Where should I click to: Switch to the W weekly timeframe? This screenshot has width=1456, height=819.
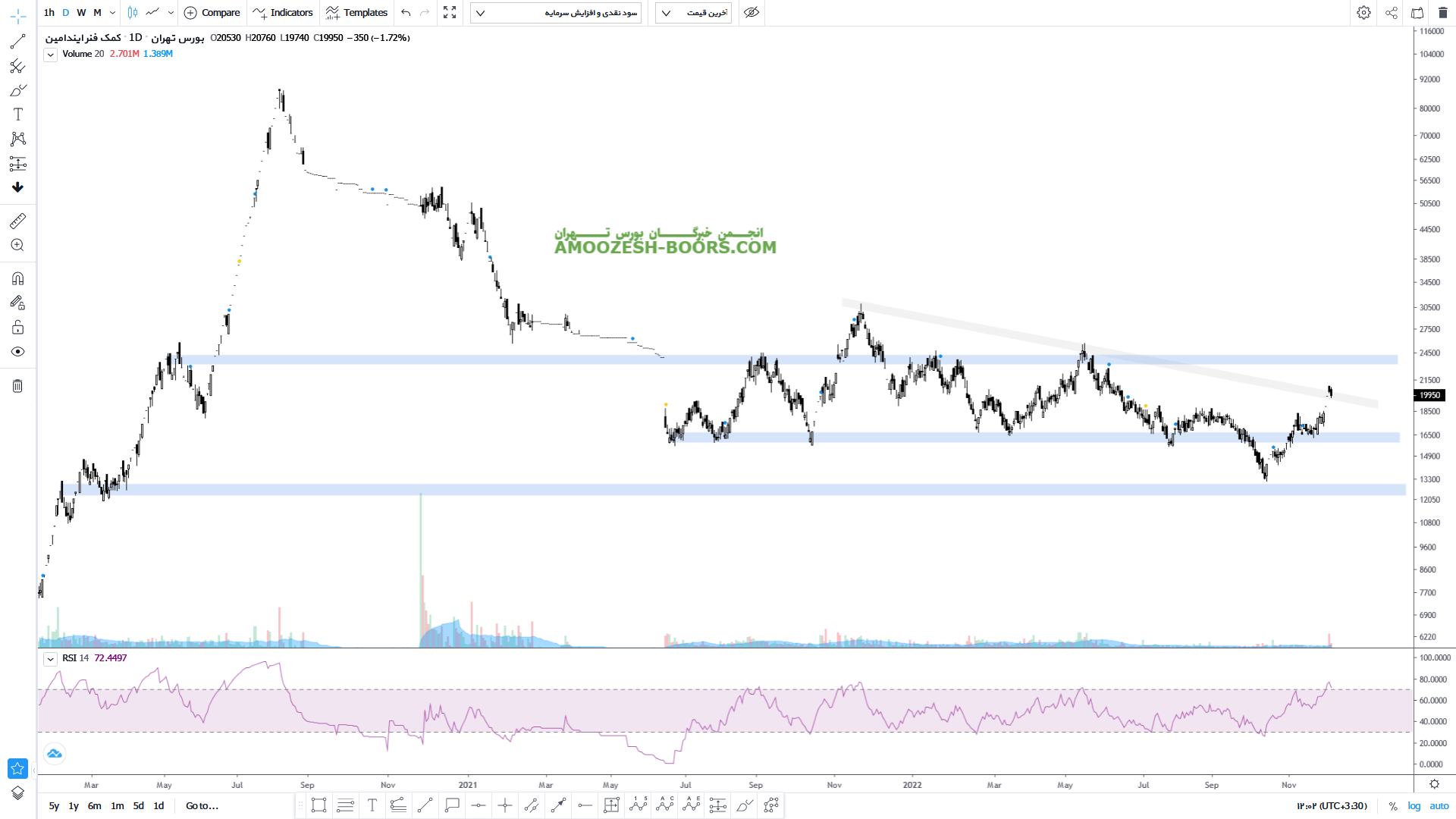[81, 13]
